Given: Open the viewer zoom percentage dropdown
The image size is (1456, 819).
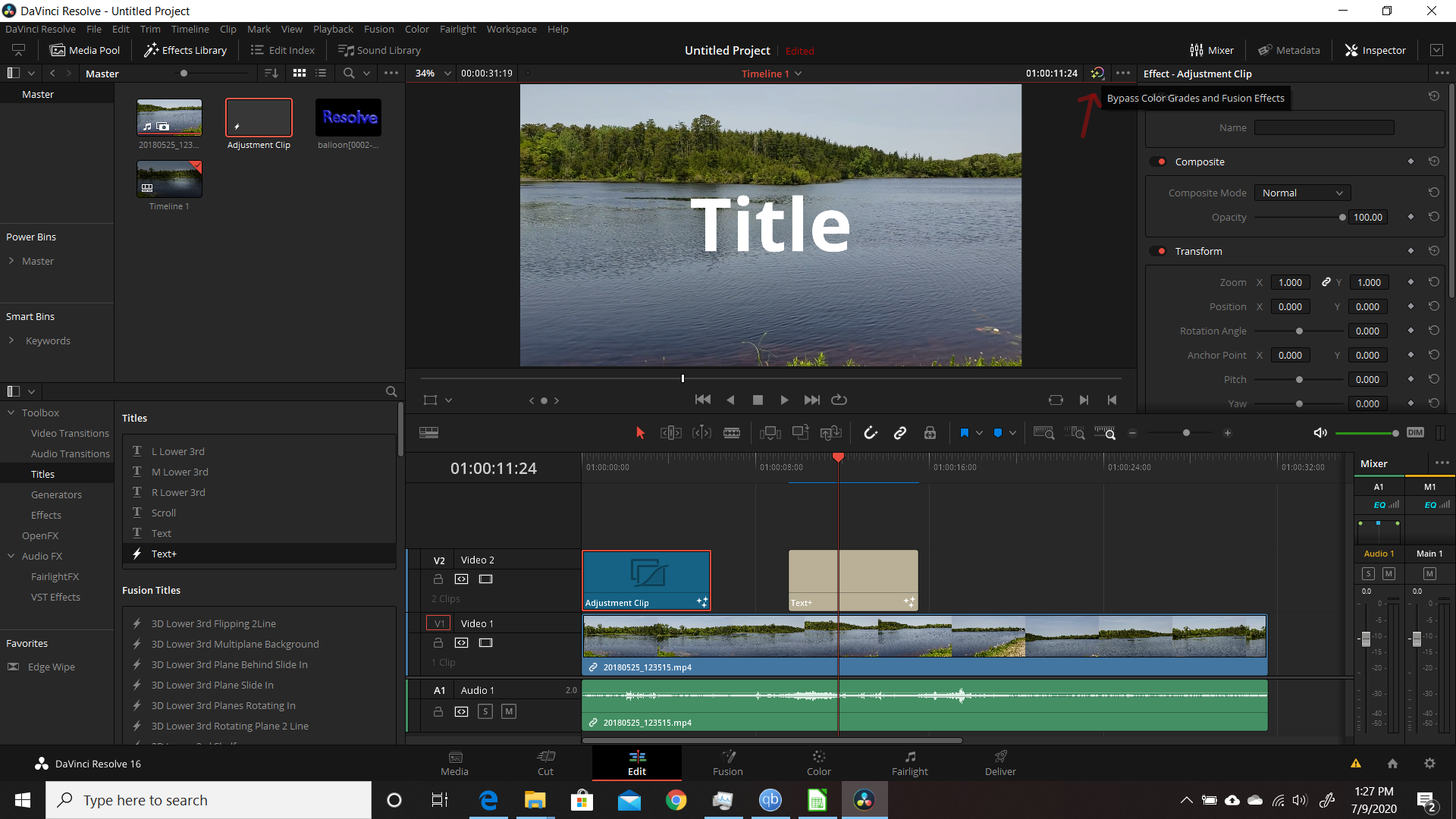Looking at the screenshot, I should pos(447,73).
